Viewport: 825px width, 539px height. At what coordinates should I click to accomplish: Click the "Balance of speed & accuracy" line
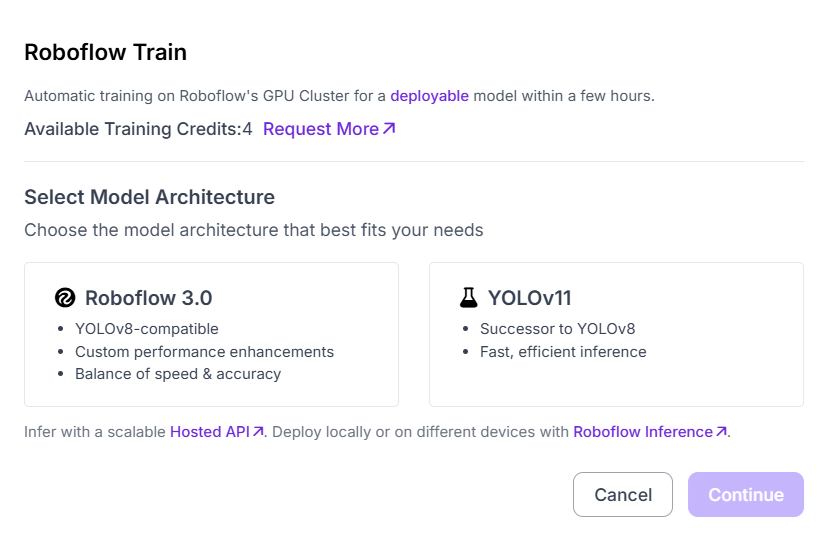[x=178, y=374]
